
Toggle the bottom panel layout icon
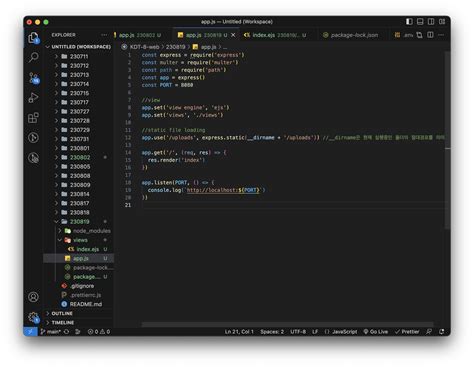[x=420, y=22]
